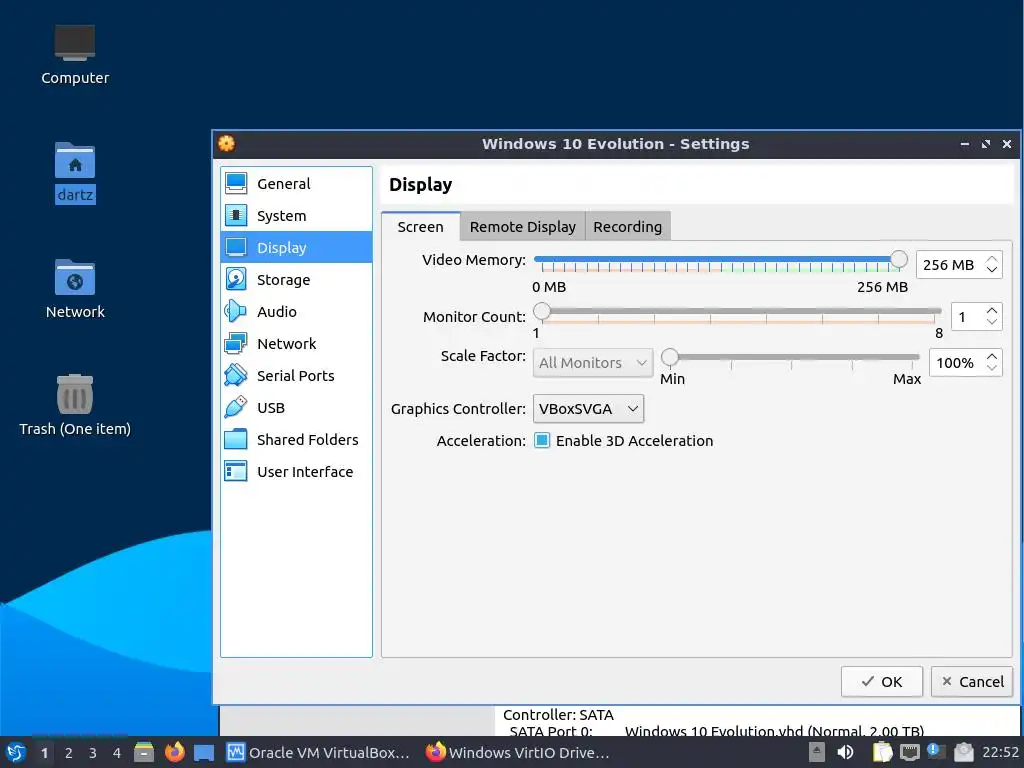
Task: Click the Video Memory 256 MB value field
Action: point(949,264)
